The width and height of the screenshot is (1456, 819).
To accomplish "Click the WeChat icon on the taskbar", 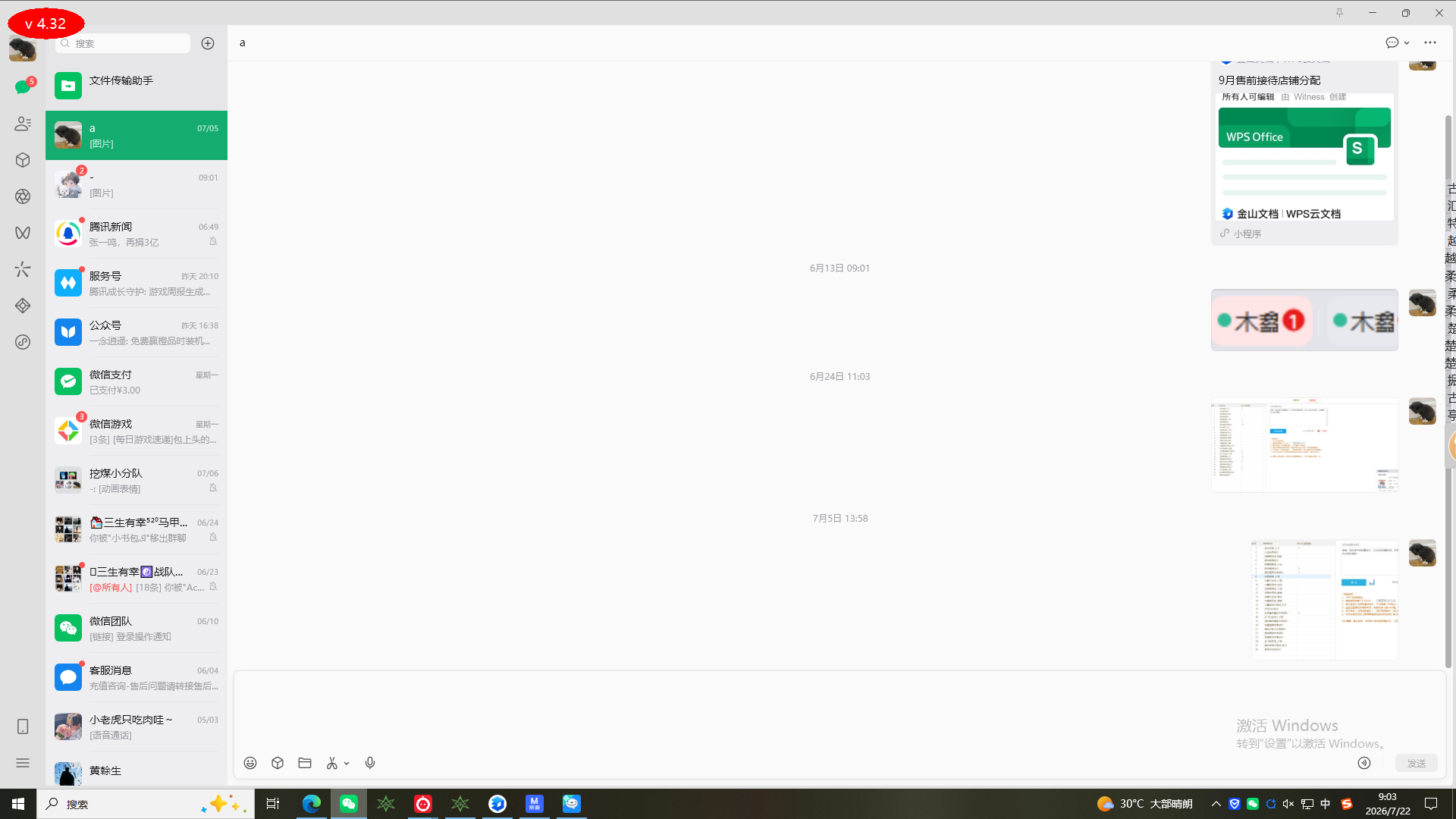I will [x=349, y=804].
